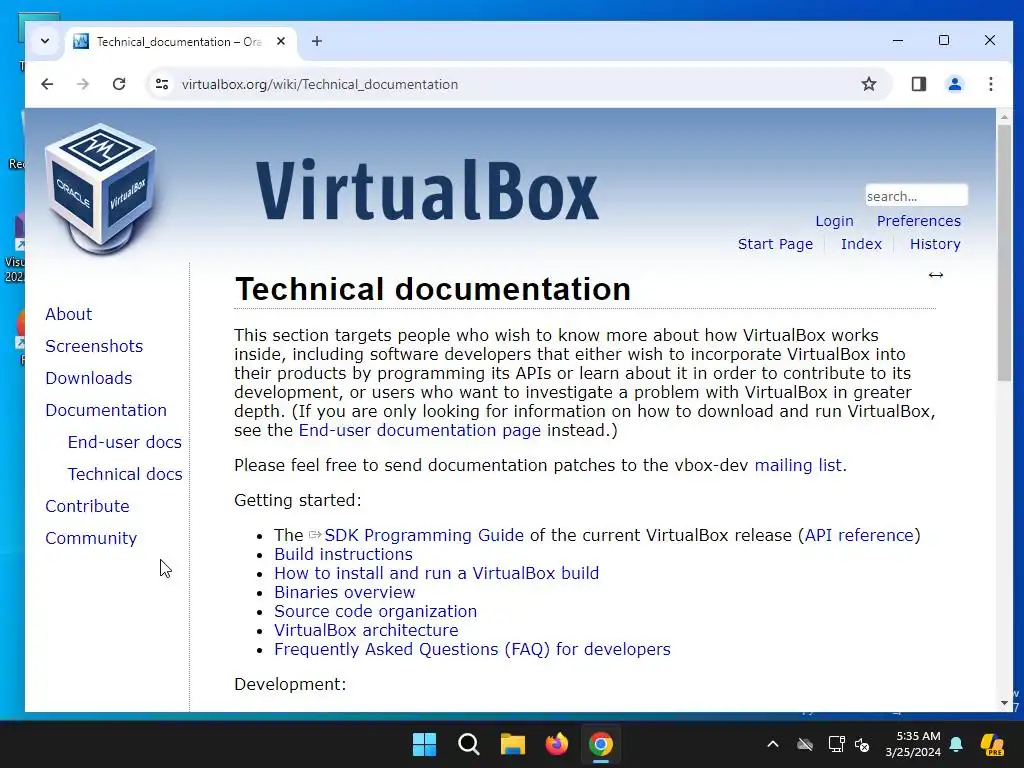Show hidden system tray icons
The width and height of the screenshot is (1024, 768).
pos(773,744)
